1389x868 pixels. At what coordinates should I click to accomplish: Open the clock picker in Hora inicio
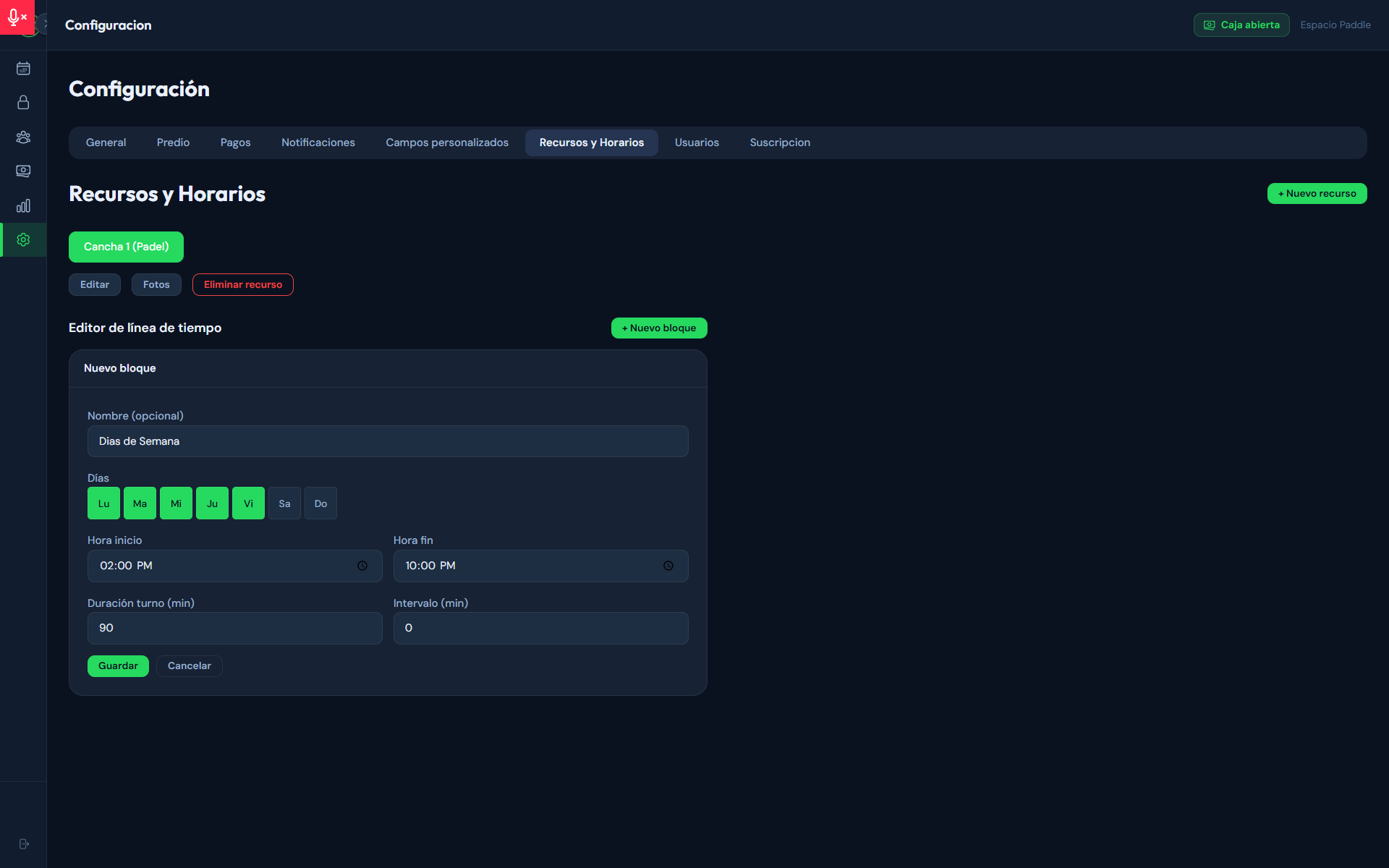[x=362, y=566]
